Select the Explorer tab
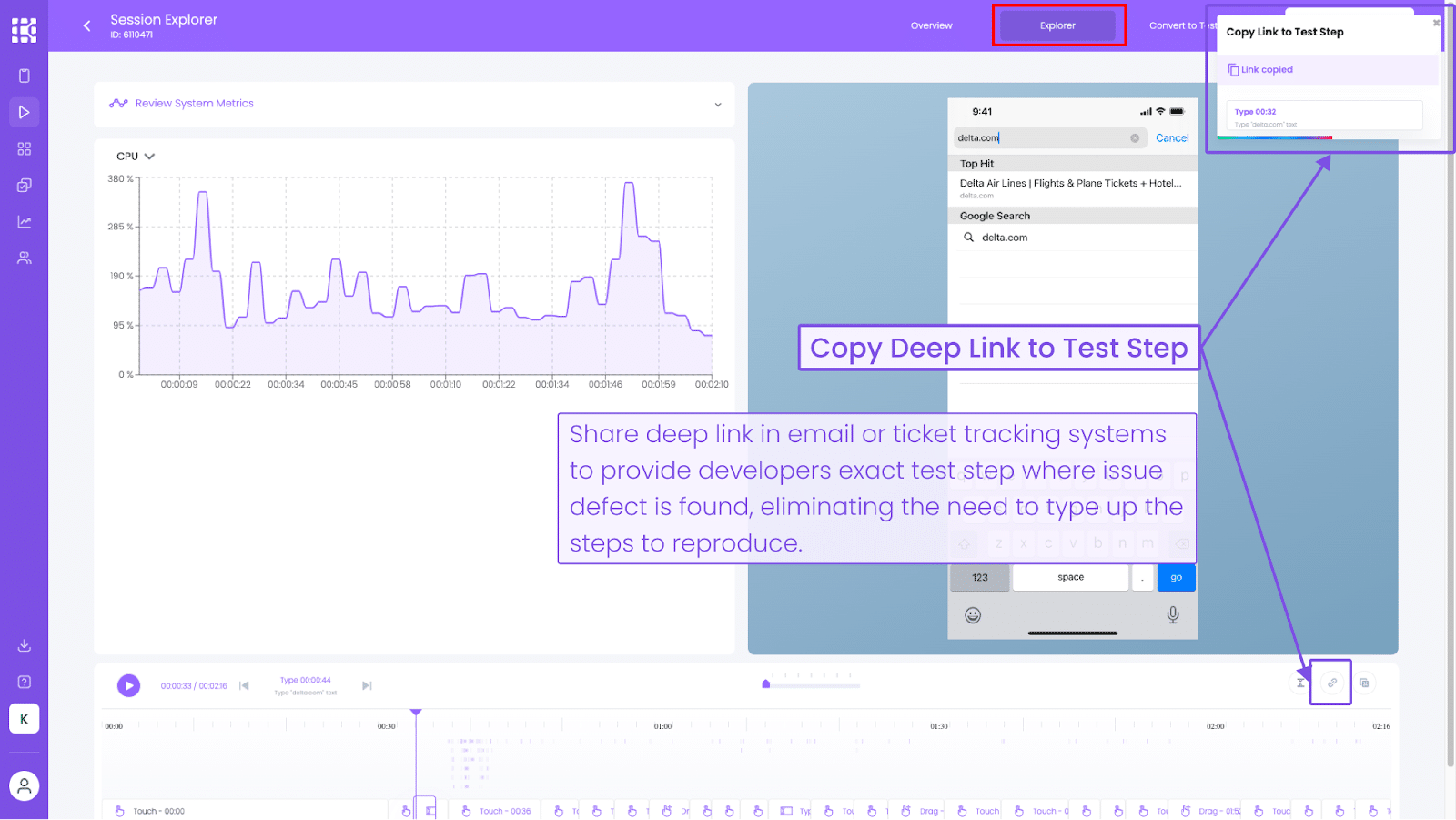The width and height of the screenshot is (1456, 820). (x=1057, y=25)
